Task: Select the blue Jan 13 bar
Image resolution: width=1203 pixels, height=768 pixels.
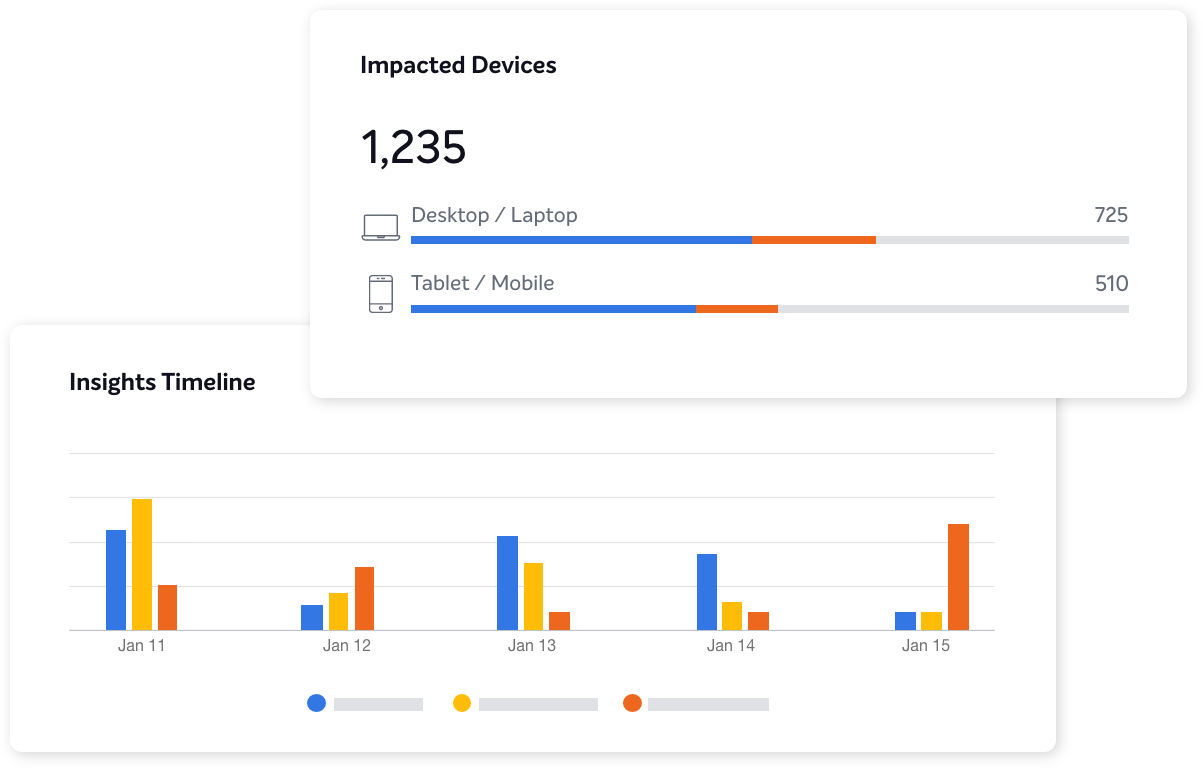Action: click(507, 583)
